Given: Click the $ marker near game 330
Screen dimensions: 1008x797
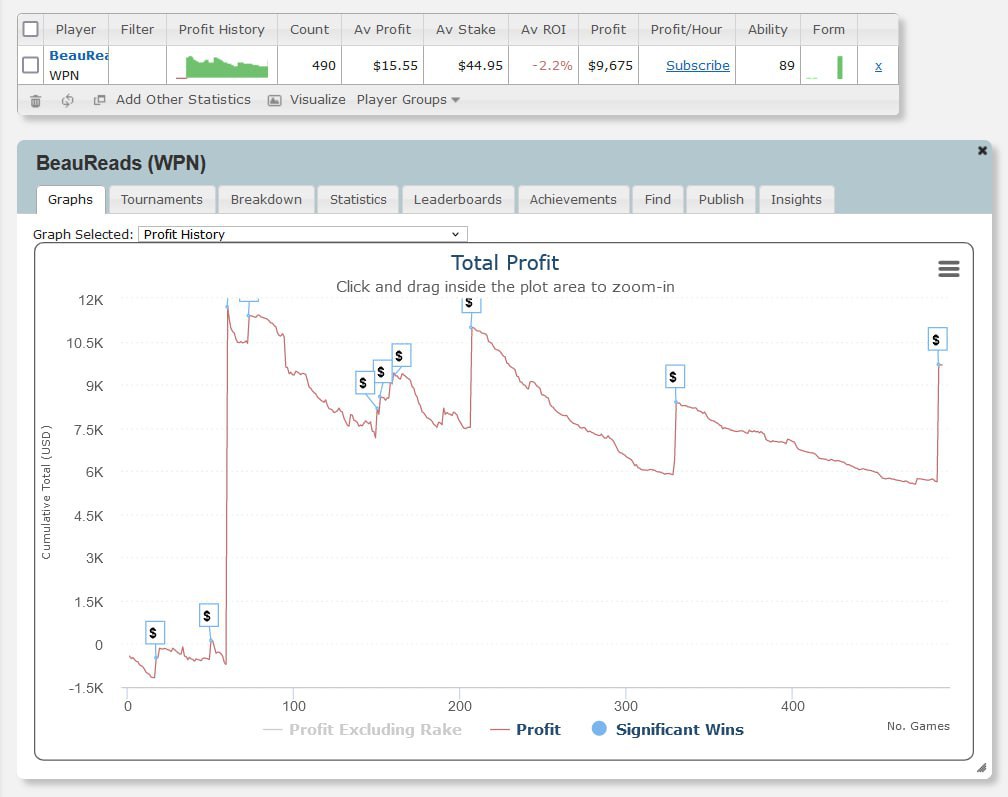Looking at the screenshot, I should click(x=674, y=377).
